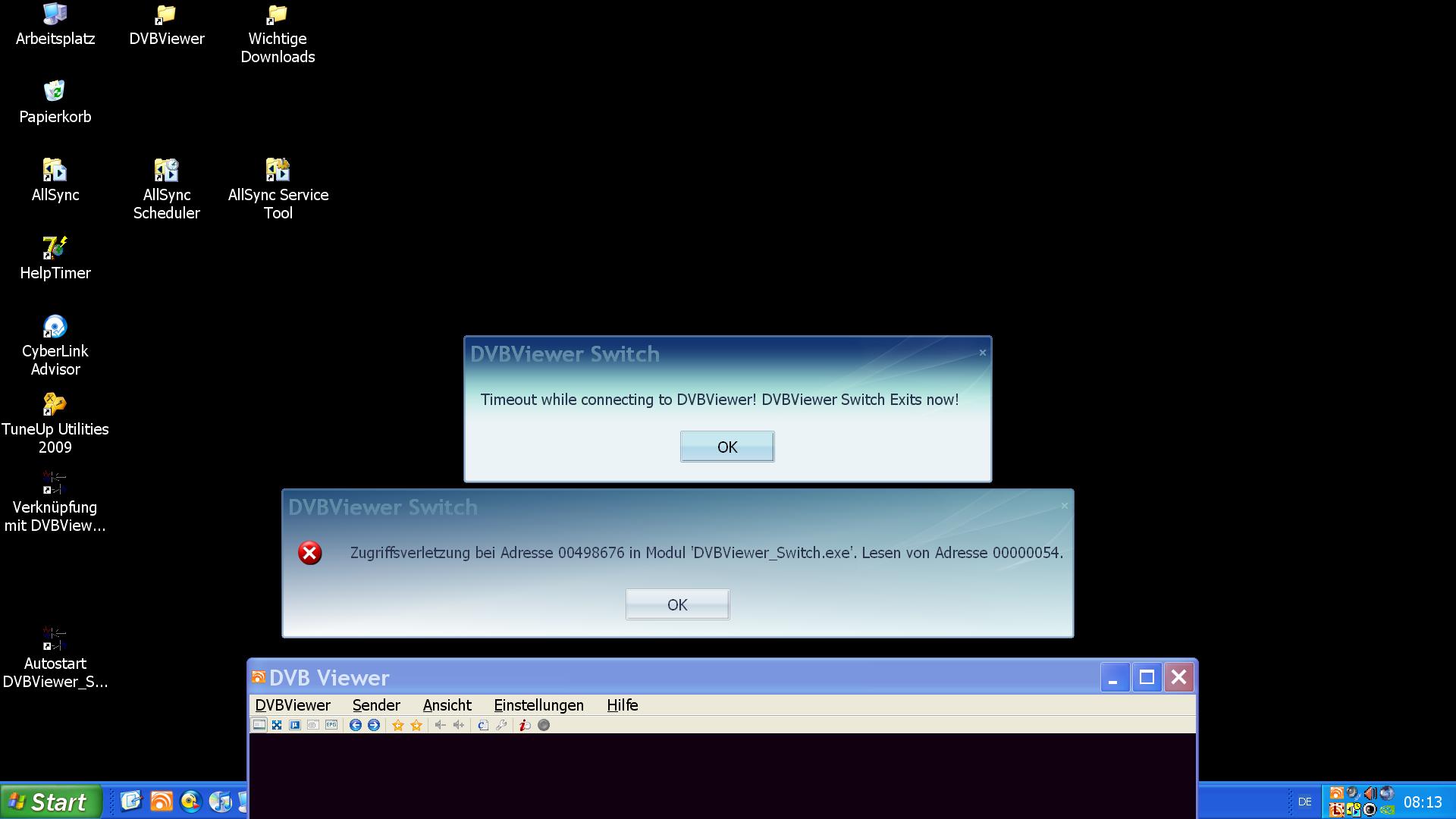Open the Sender menu
1456x819 pixels.
(x=376, y=705)
